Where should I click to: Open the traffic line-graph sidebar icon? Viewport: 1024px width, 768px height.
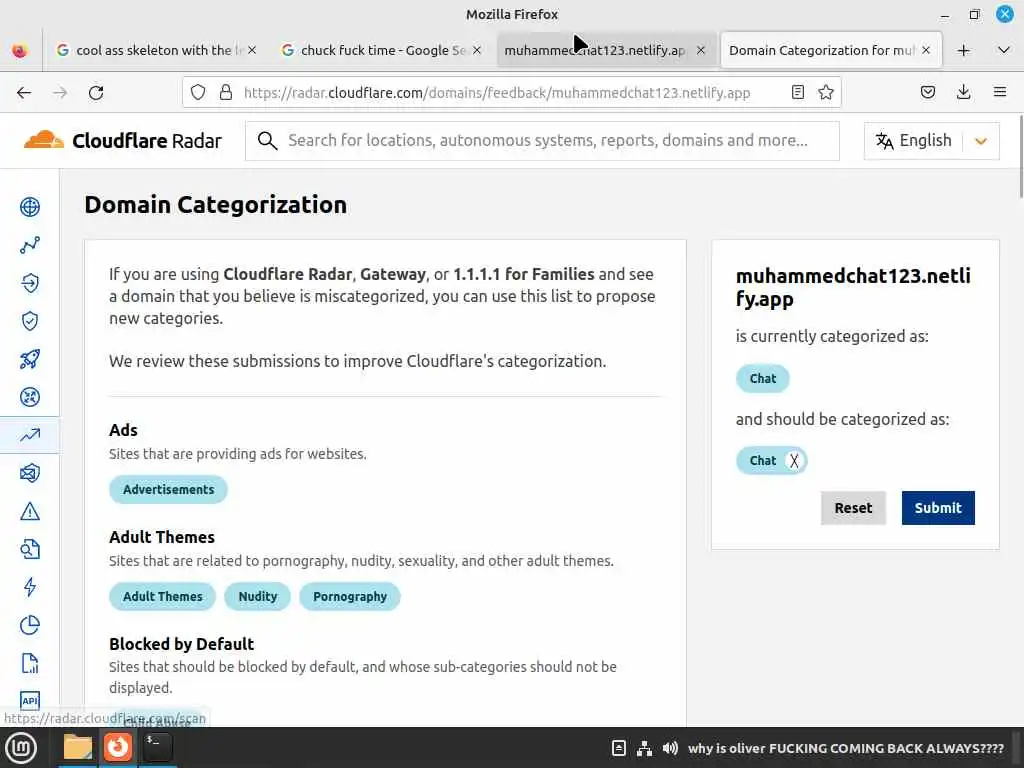tap(29, 245)
